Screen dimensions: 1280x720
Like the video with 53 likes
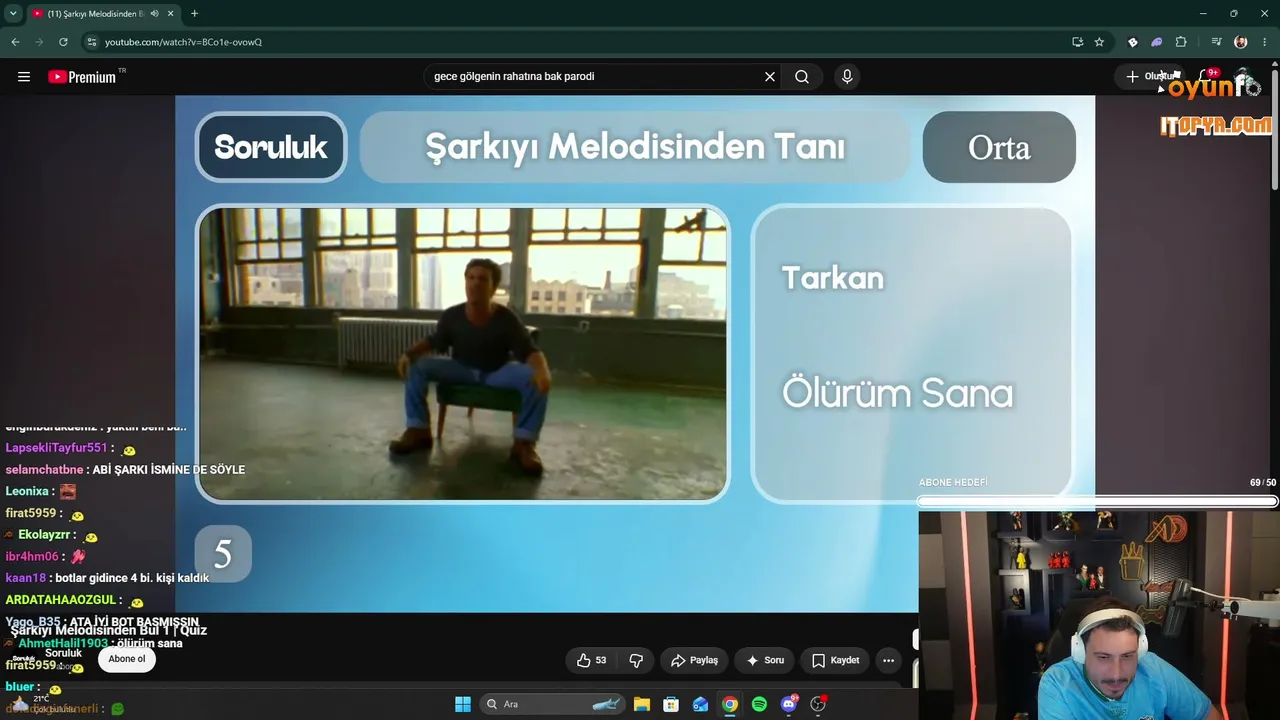click(592, 660)
